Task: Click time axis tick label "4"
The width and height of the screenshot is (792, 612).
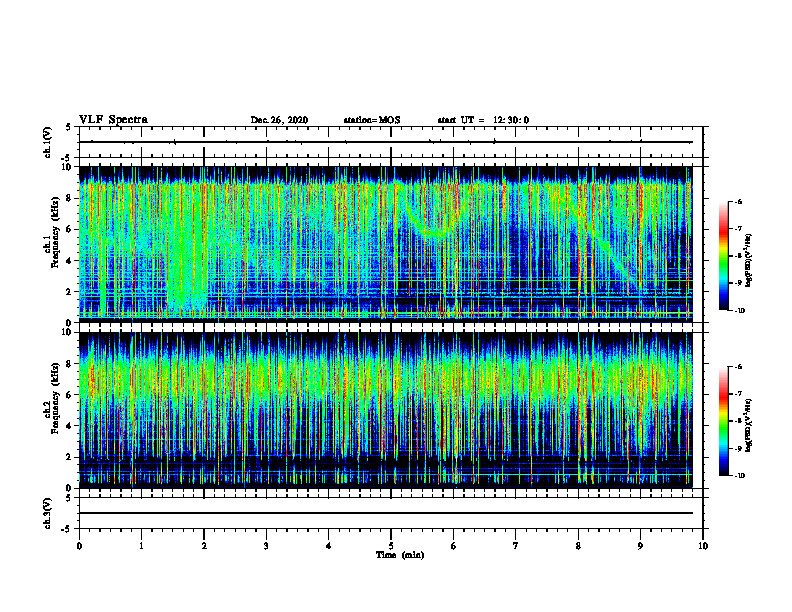Action: [x=329, y=546]
